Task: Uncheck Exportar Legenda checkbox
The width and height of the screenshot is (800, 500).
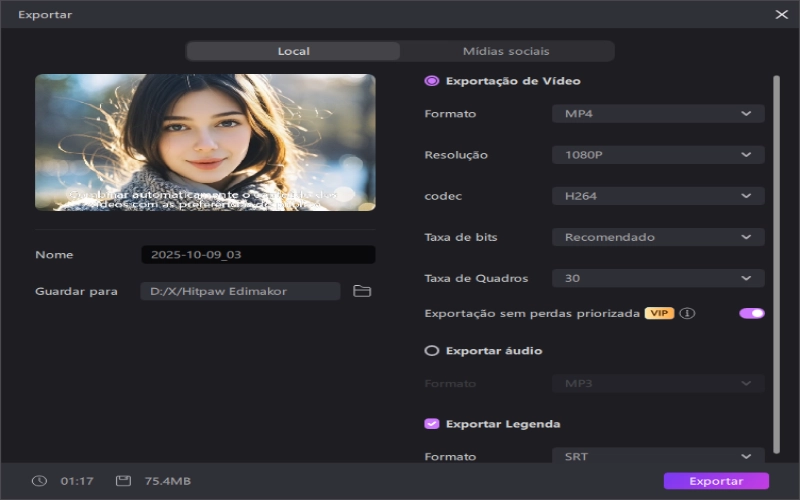Action: 432,424
